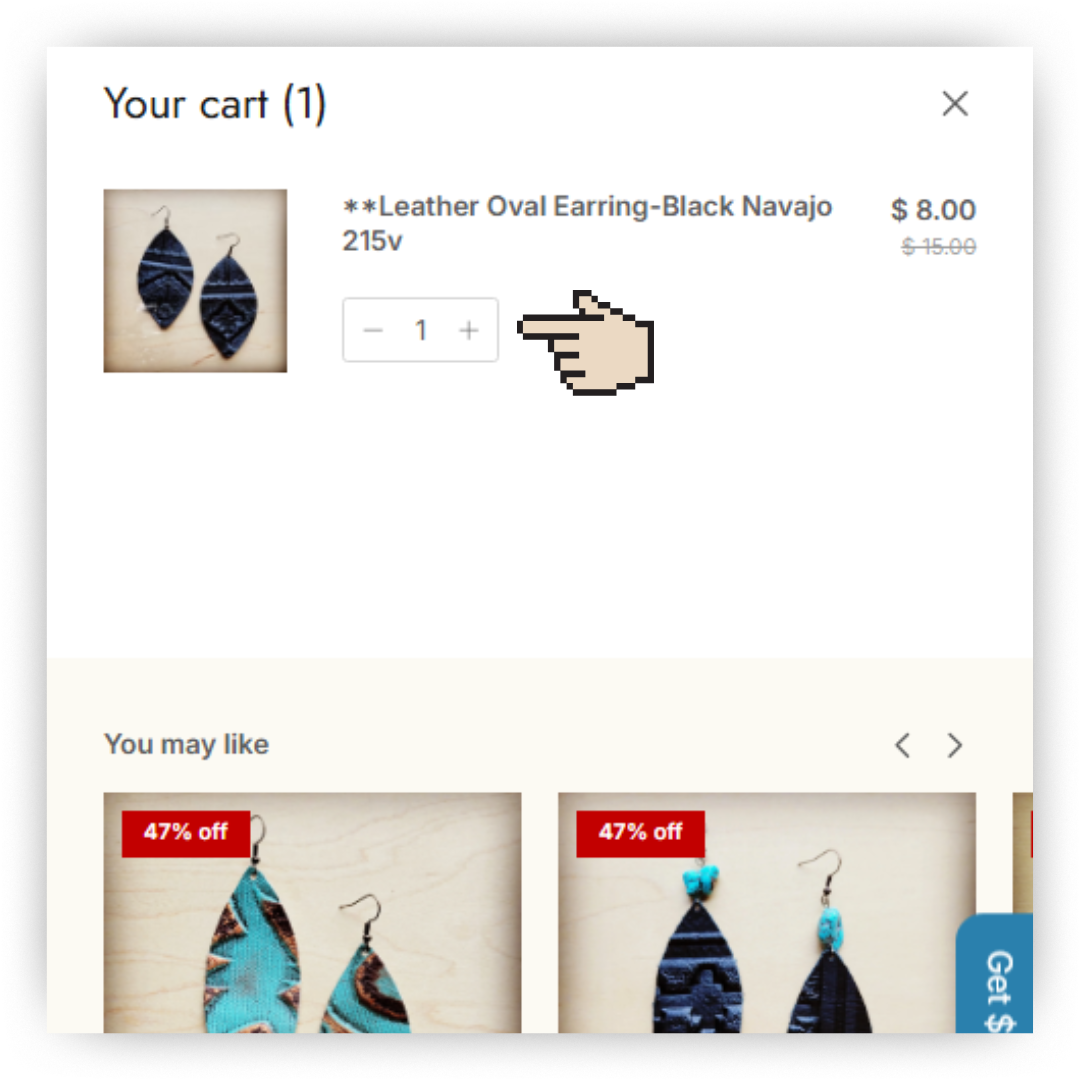Screen dimensions: 1080x1080
Task: Open the turquoise leather earring recommendation
Action: pos(313,913)
